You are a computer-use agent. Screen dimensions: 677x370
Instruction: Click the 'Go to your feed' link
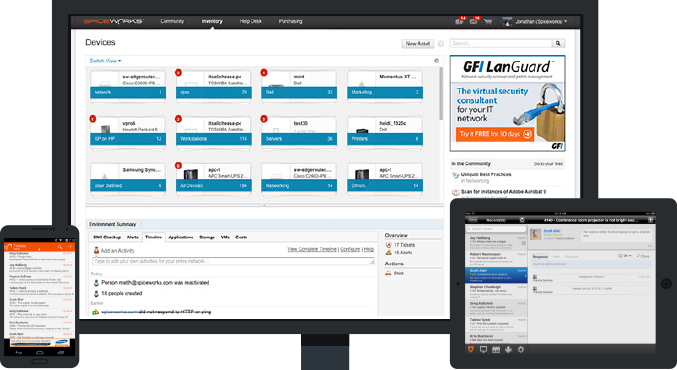pos(548,164)
